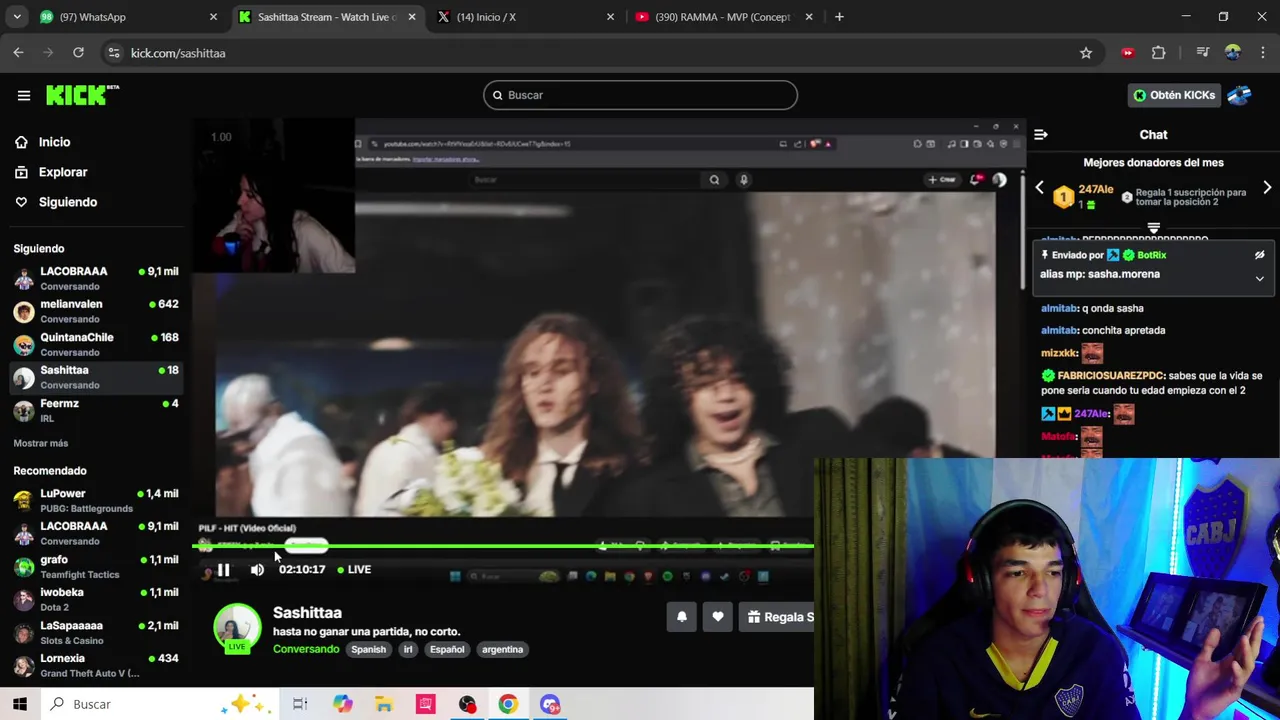Click the KICK logo
The height and width of the screenshot is (720, 1280).
pyautogui.click(x=82, y=95)
